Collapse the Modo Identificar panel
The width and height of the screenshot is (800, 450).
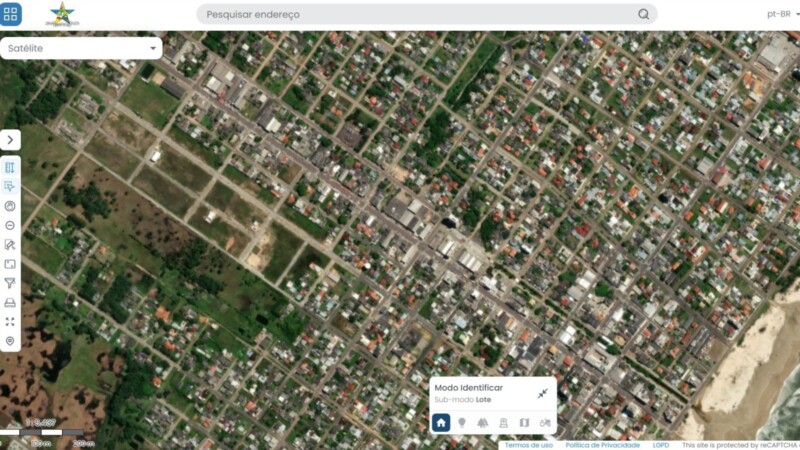[x=541, y=393]
